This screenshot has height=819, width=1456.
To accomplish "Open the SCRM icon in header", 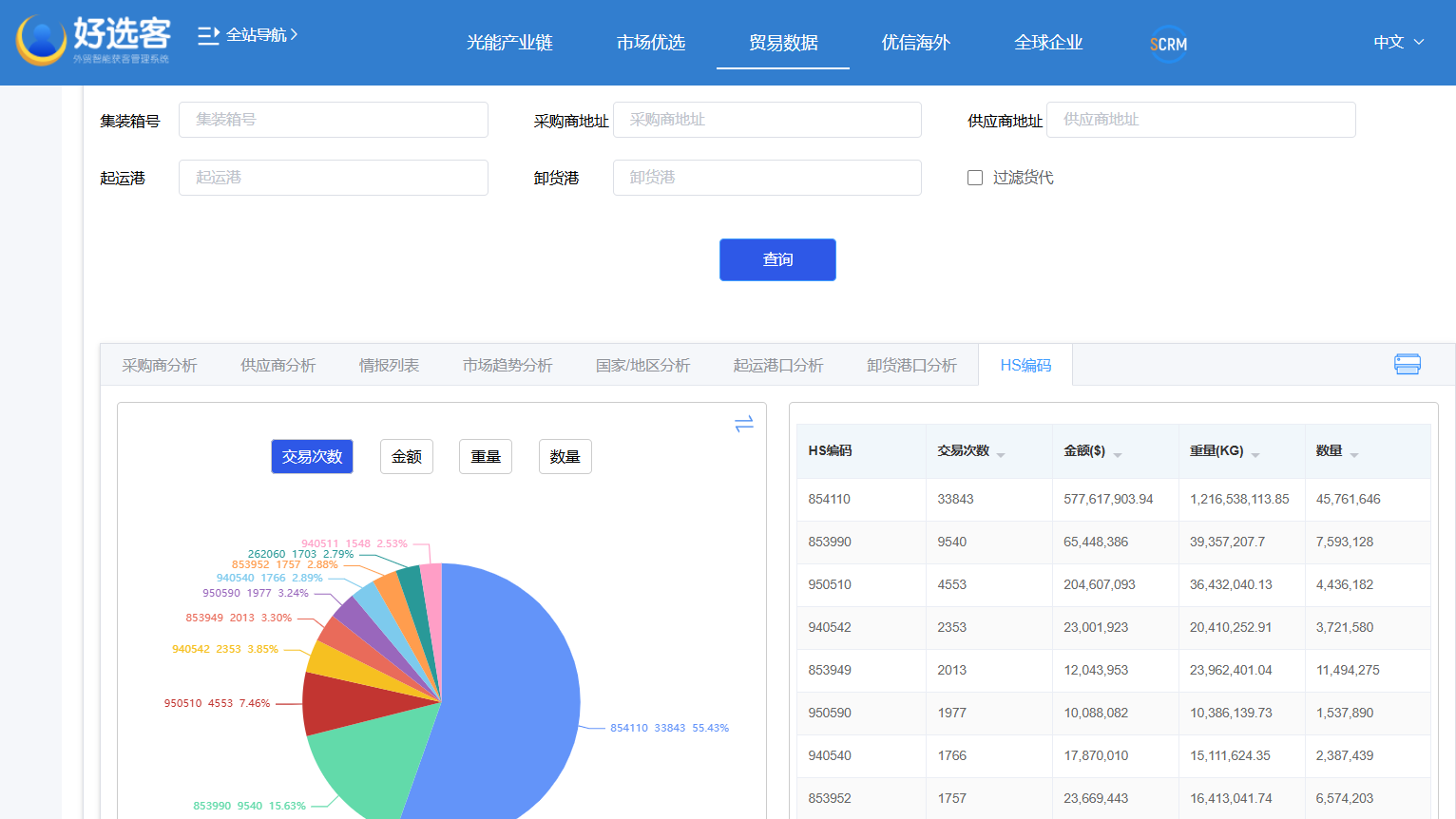I will coord(1168,44).
